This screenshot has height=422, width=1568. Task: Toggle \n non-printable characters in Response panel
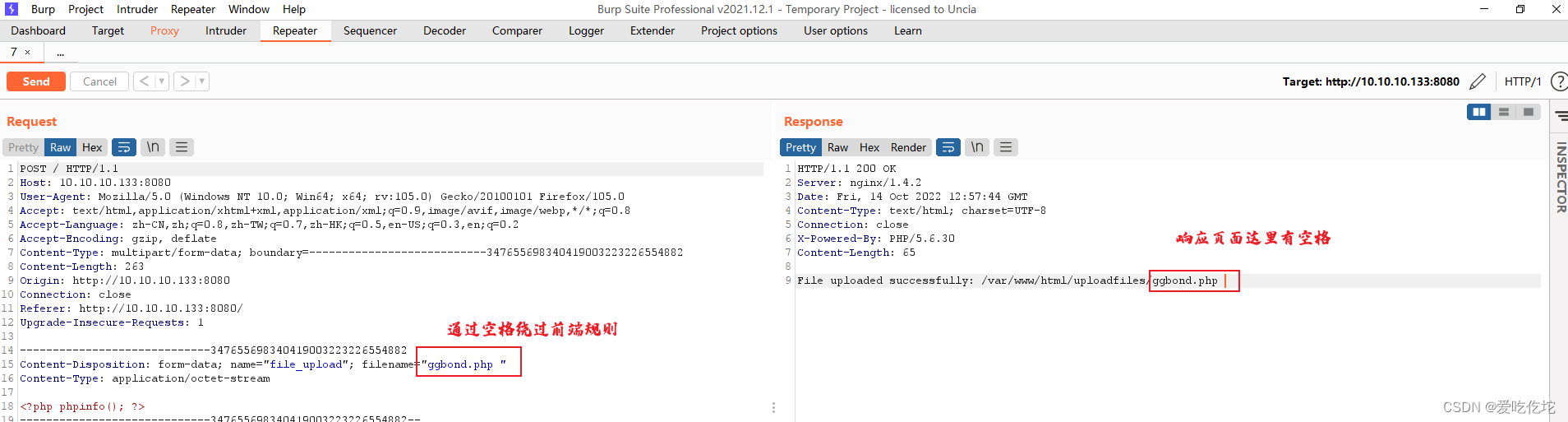click(977, 147)
